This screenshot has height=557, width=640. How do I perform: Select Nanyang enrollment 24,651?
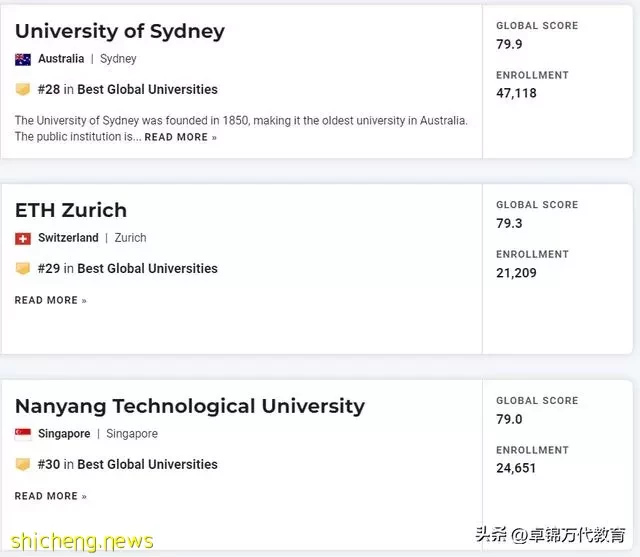[516, 468]
